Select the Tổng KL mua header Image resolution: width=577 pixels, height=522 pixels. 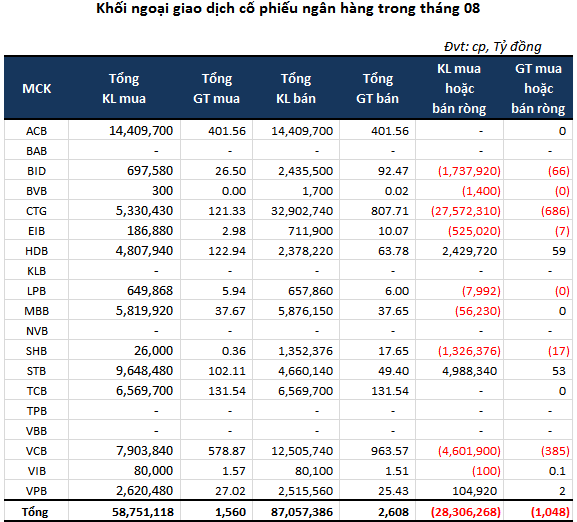[x=124, y=89]
